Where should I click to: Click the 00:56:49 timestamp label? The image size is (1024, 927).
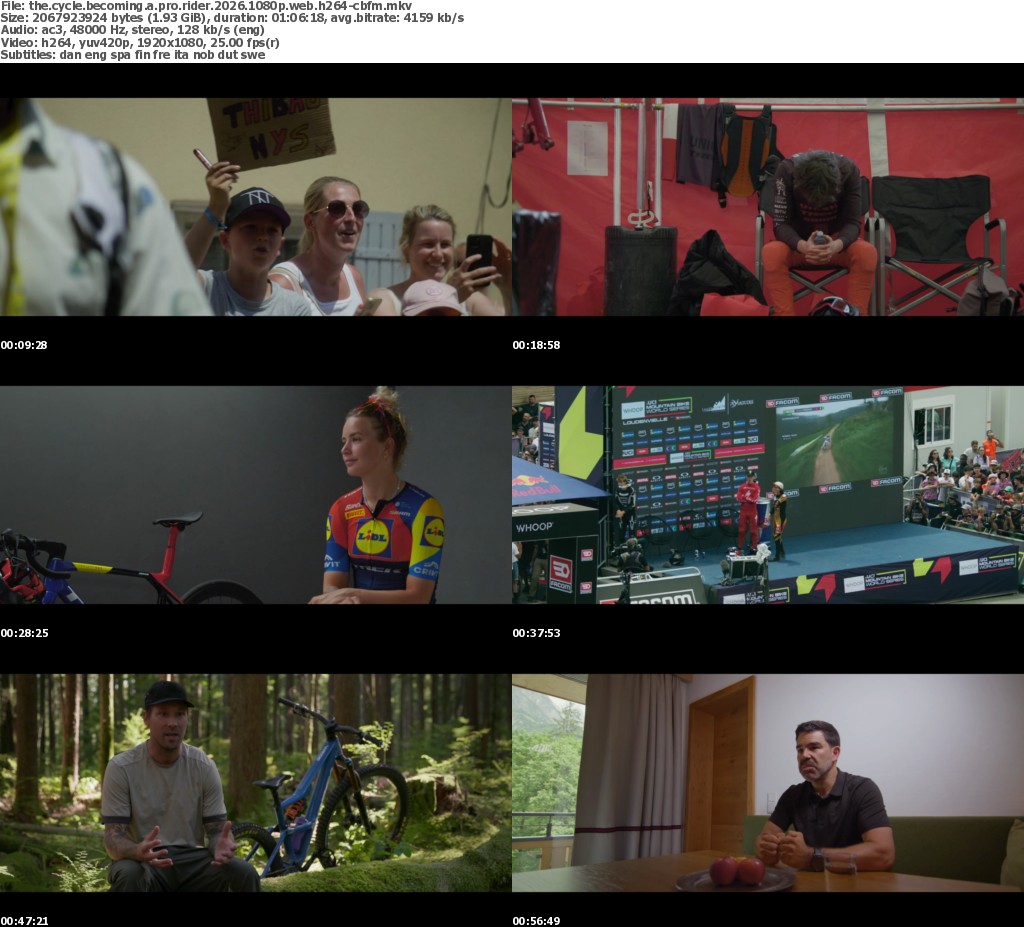(536, 920)
